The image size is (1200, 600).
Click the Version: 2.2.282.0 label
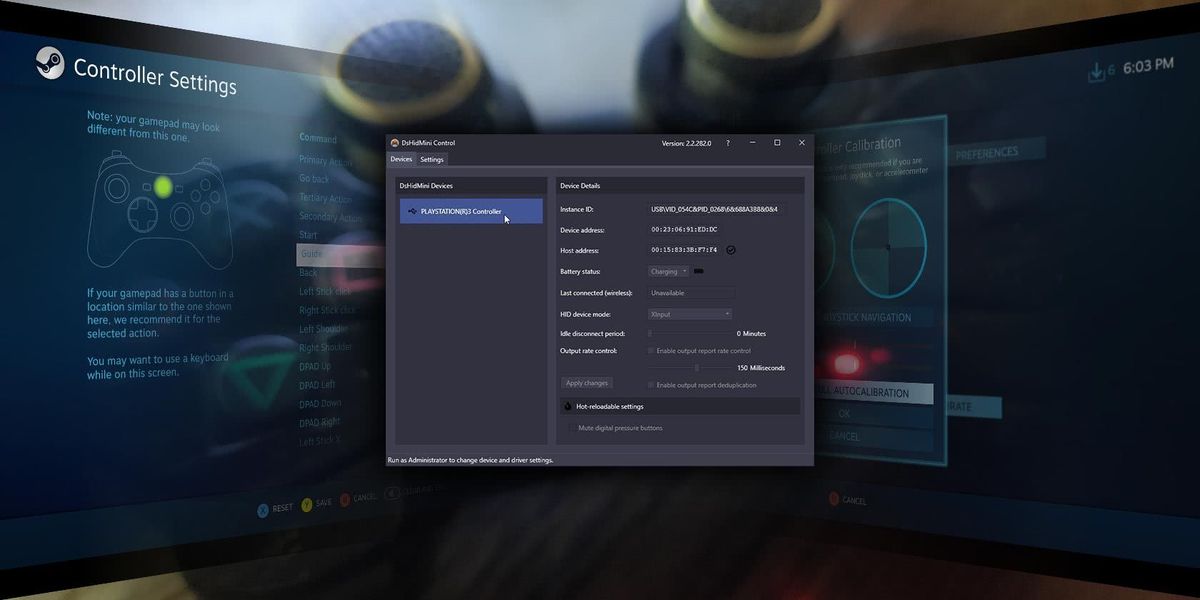[686, 143]
